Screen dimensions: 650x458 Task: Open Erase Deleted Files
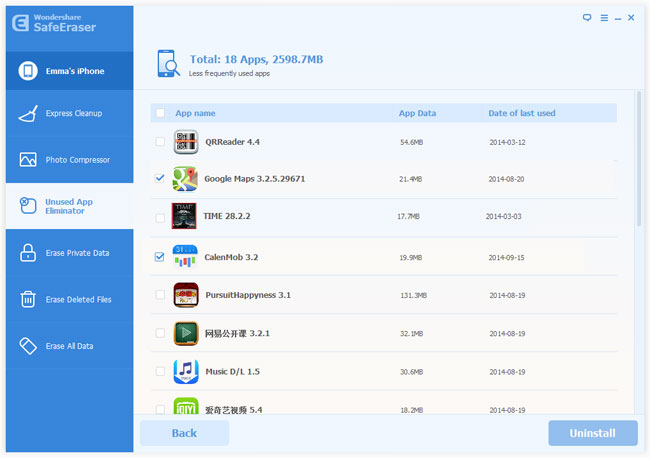click(x=70, y=299)
